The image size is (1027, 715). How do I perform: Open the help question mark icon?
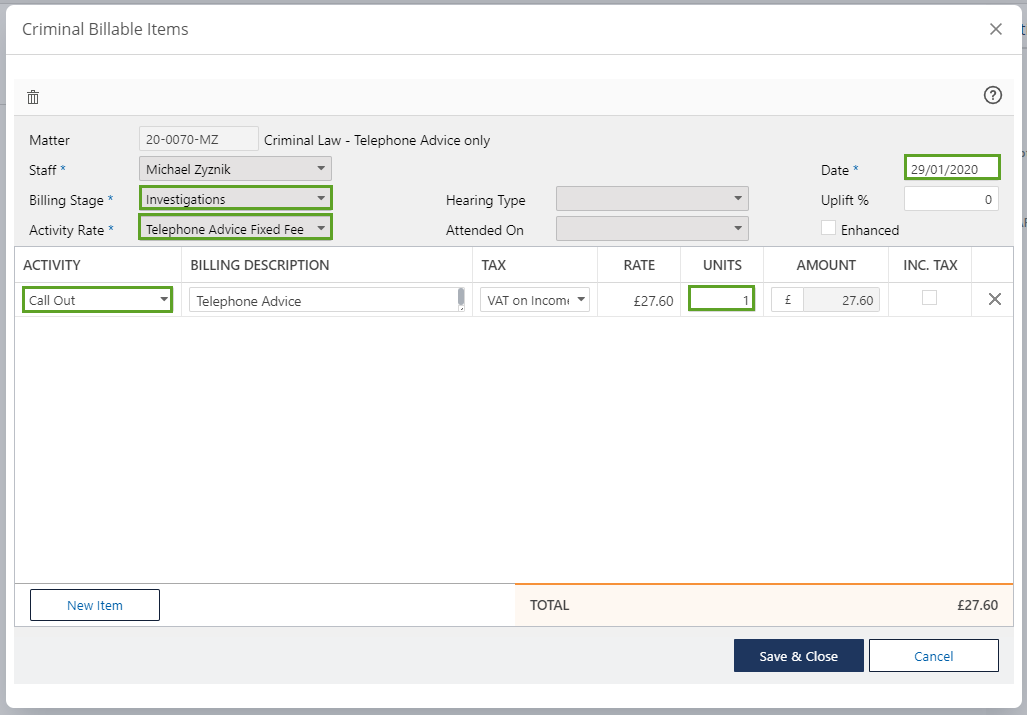(x=992, y=96)
